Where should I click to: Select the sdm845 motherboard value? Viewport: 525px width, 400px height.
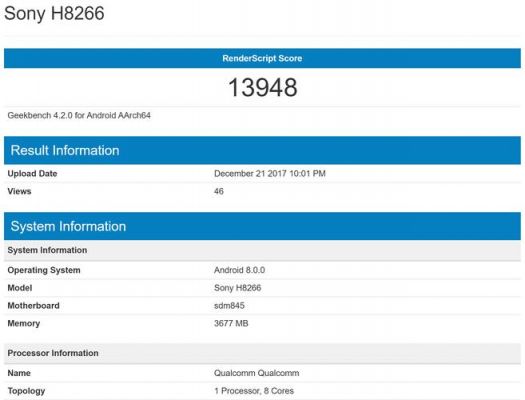point(229,306)
